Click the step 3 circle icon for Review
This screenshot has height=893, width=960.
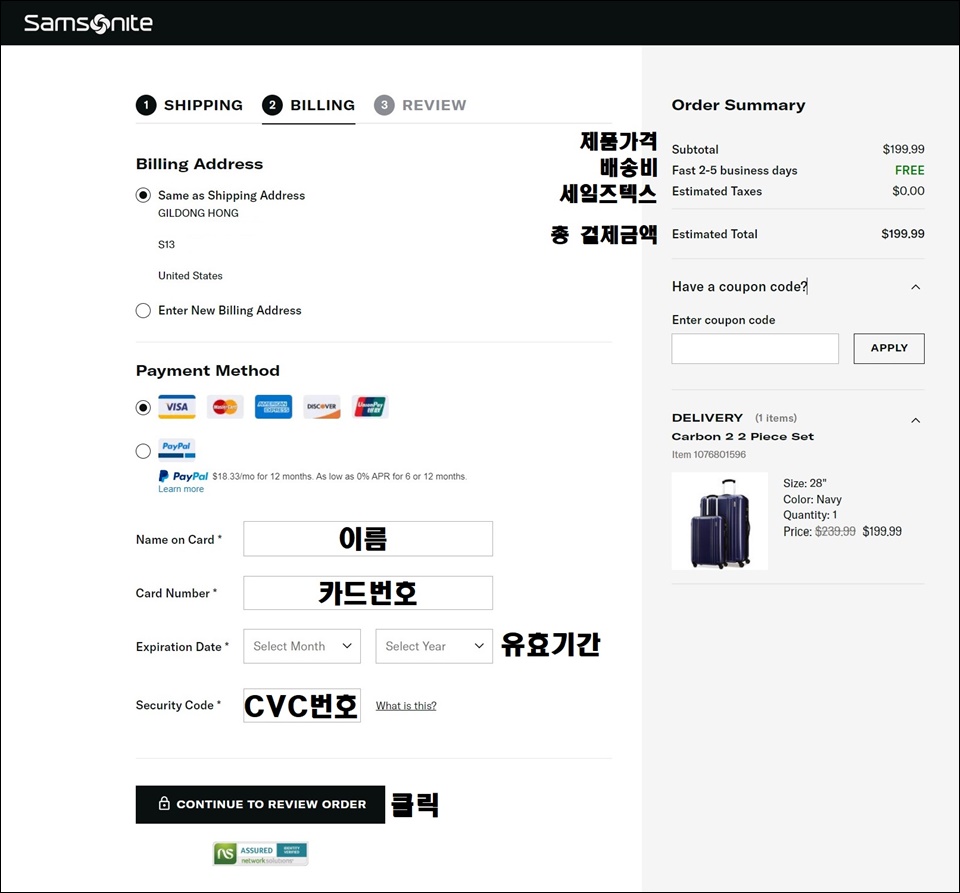tap(384, 105)
